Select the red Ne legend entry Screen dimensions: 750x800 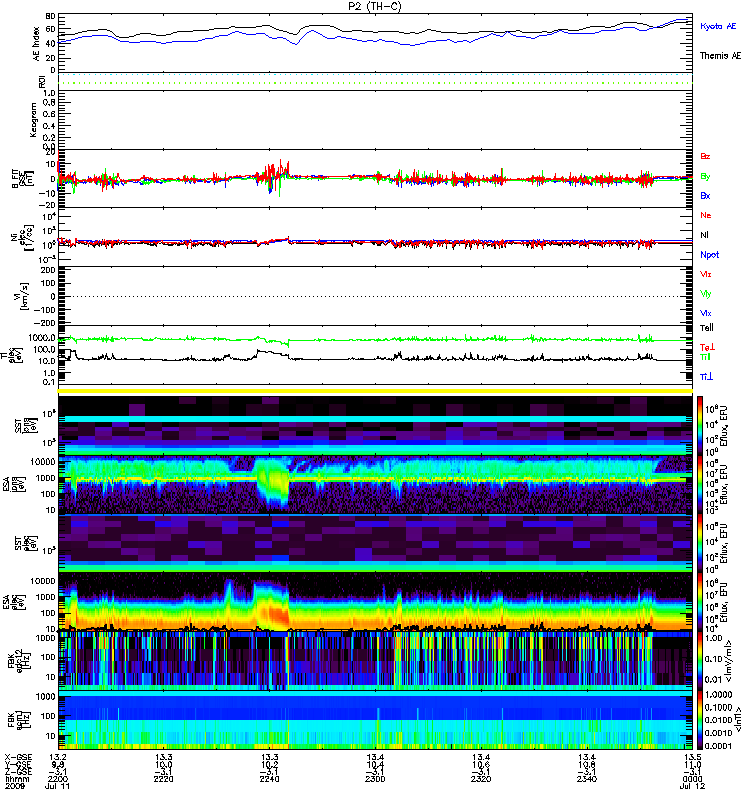pyautogui.click(x=706, y=215)
